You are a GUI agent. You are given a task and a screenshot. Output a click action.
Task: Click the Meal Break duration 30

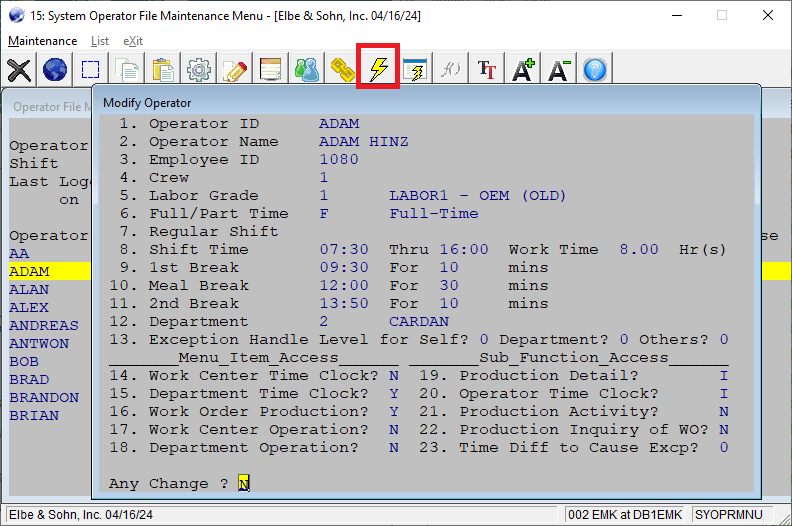coord(449,285)
